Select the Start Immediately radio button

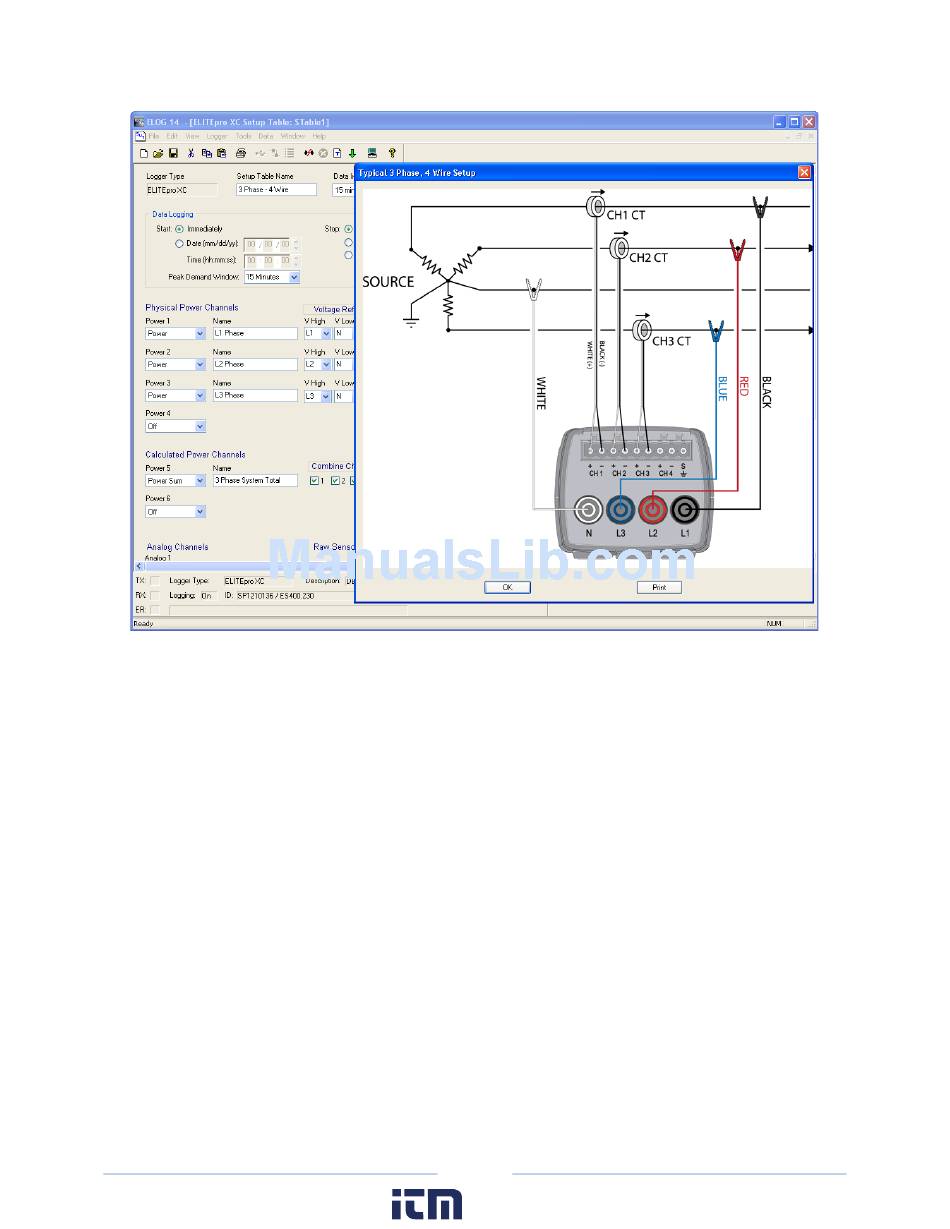[180, 228]
